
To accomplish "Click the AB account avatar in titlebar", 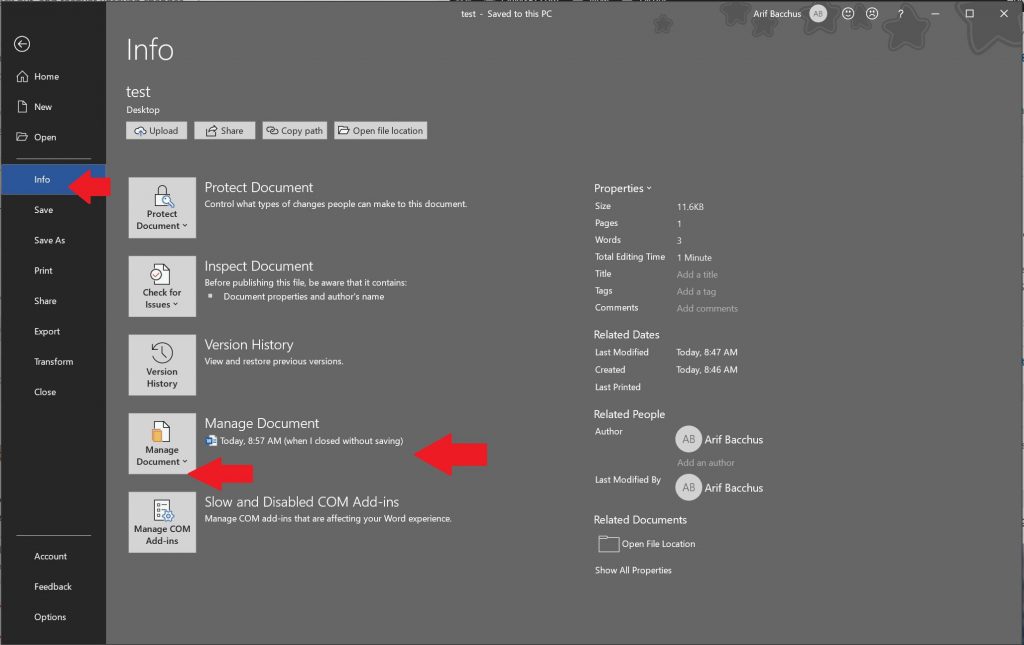I will point(818,13).
